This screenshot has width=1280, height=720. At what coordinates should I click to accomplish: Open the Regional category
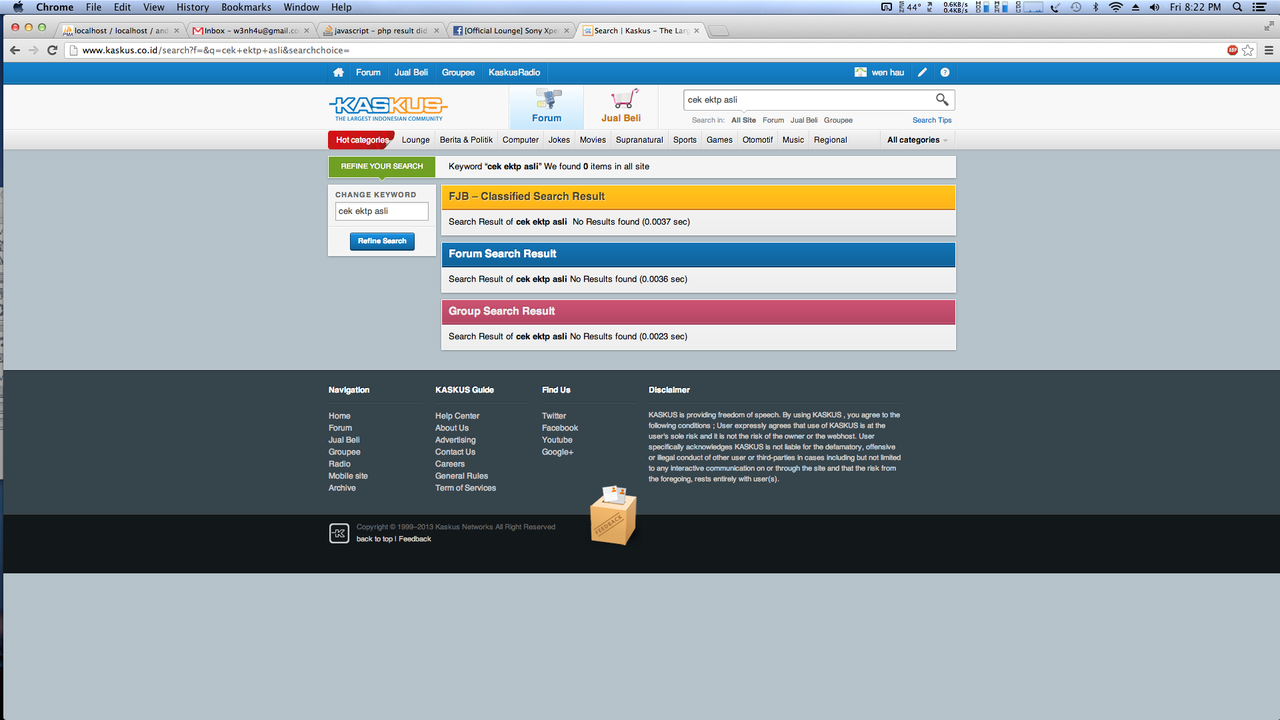click(830, 140)
